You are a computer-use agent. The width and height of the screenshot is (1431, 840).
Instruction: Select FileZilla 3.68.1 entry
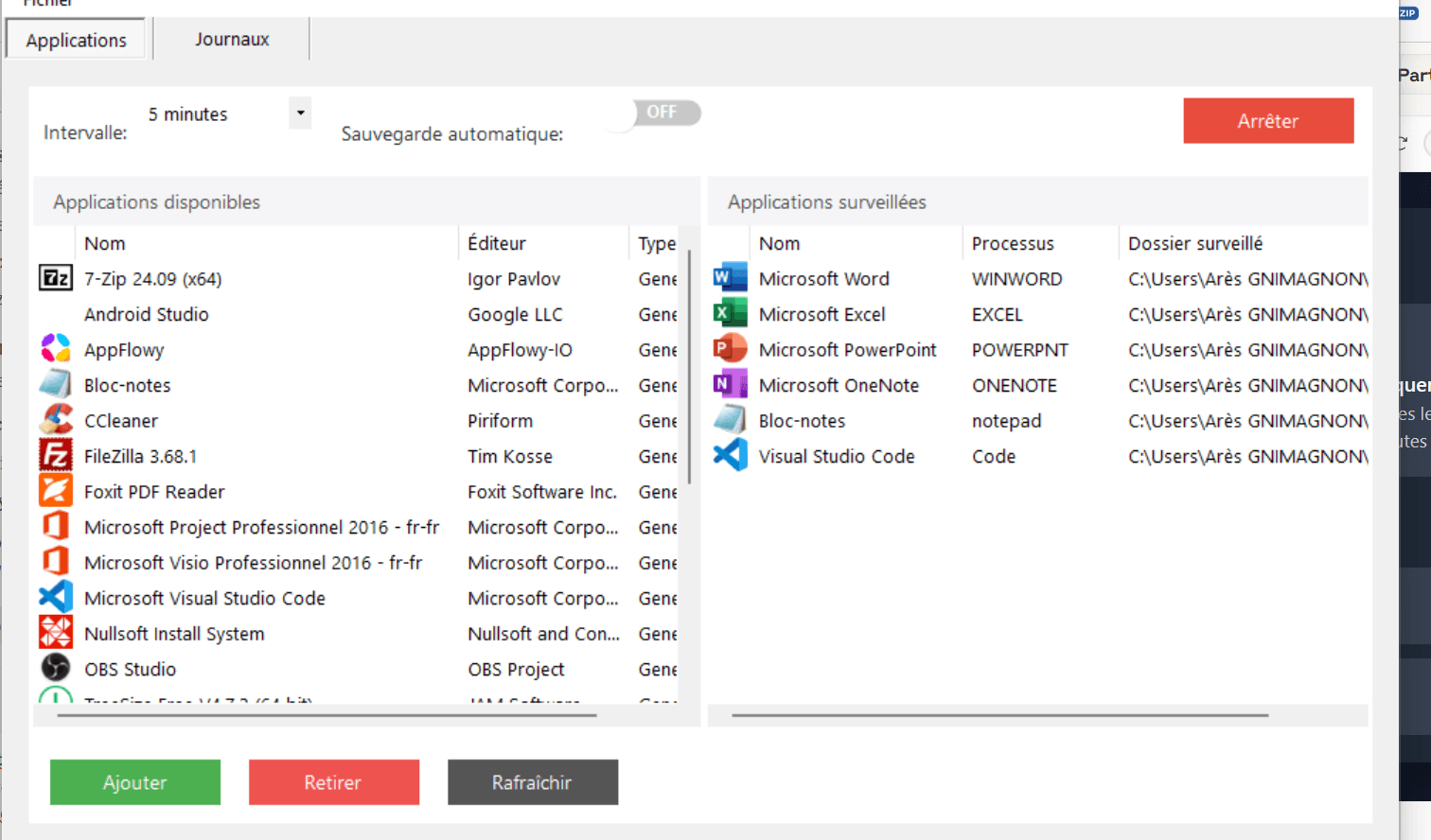tap(140, 456)
